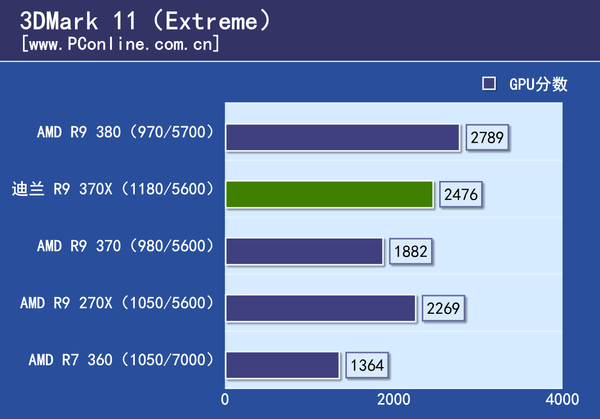This screenshot has width=600, height=419.
Task: Click the AMD R9 270X score bar
Action: (x=321, y=308)
